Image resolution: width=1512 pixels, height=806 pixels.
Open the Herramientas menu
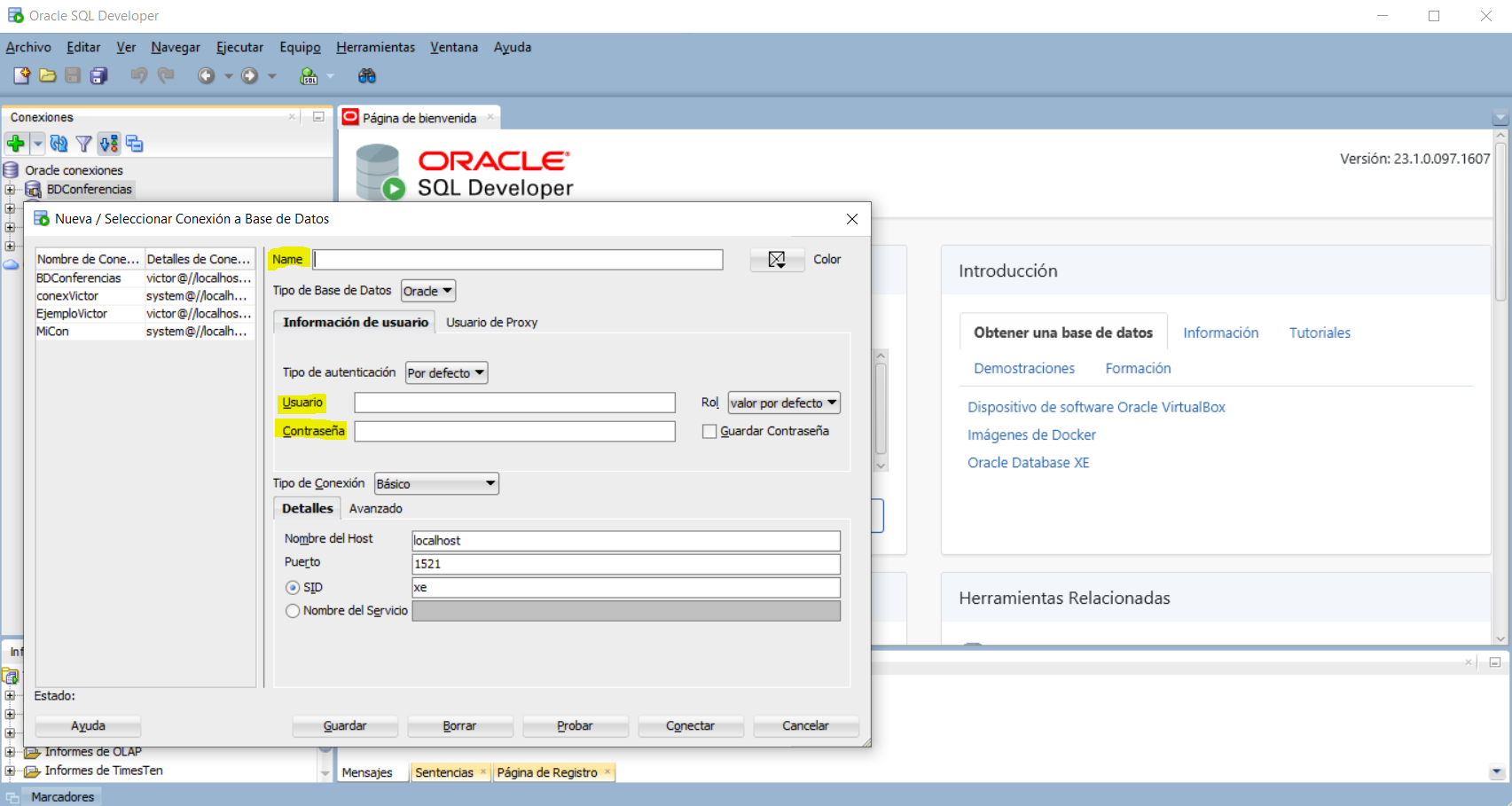click(375, 47)
